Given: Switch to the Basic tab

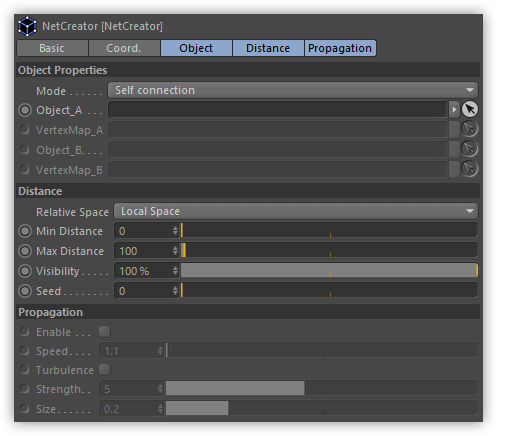Looking at the screenshot, I should point(52,48).
